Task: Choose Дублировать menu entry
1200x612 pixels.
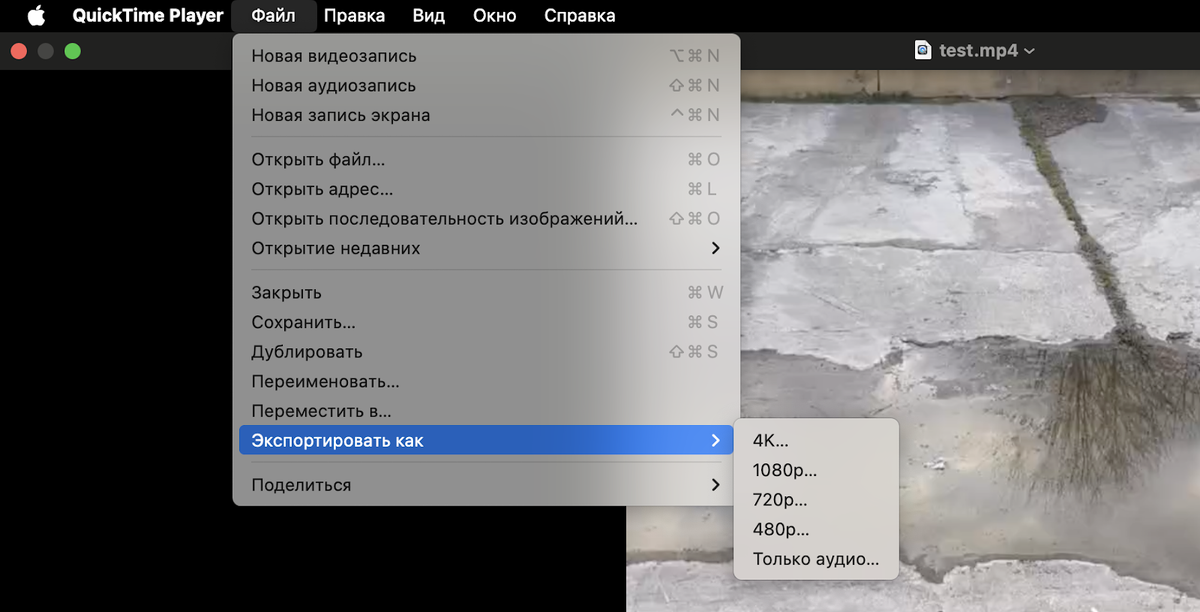Action: 487,352
